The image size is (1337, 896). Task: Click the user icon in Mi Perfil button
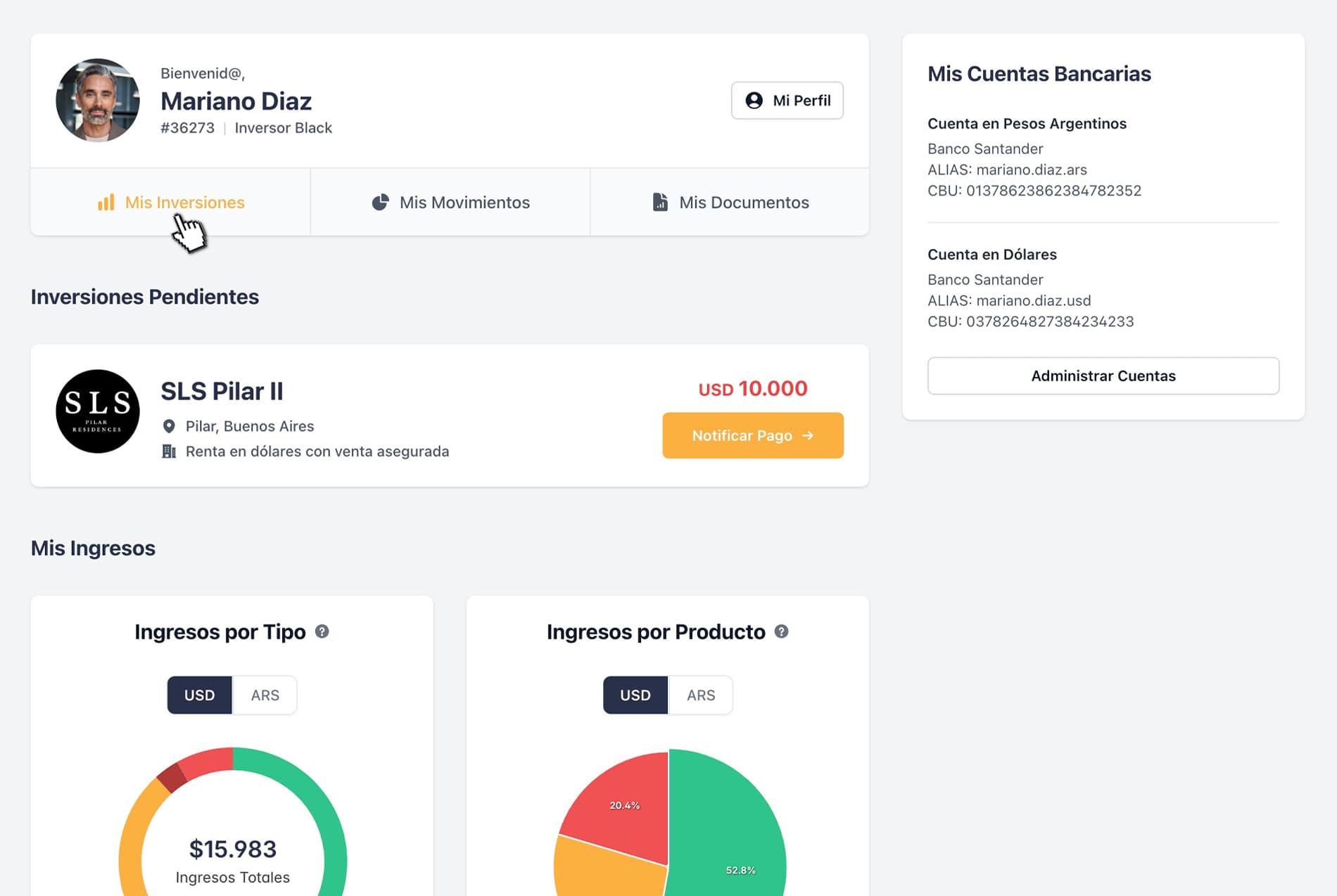click(x=754, y=101)
